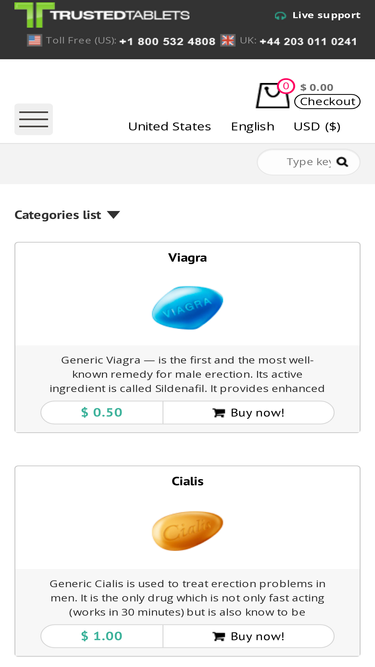Open the English language selector
375x667 pixels.
[x=253, y=127]
